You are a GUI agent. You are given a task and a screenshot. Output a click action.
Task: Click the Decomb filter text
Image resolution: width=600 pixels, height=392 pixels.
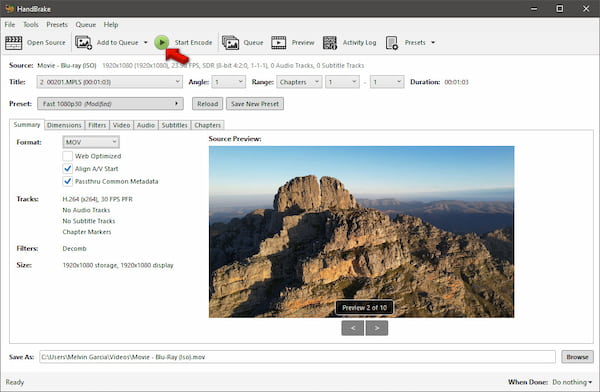click(74, 248)
